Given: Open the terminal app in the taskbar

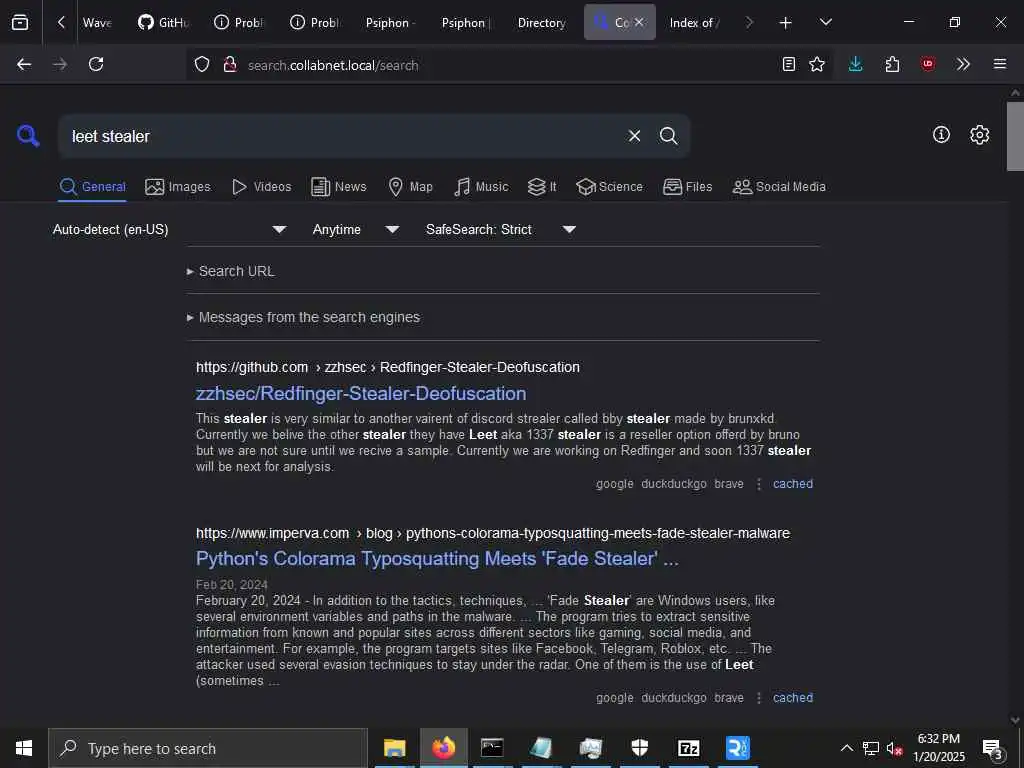Looking at the screenshot, I should (x=492, y=748).
